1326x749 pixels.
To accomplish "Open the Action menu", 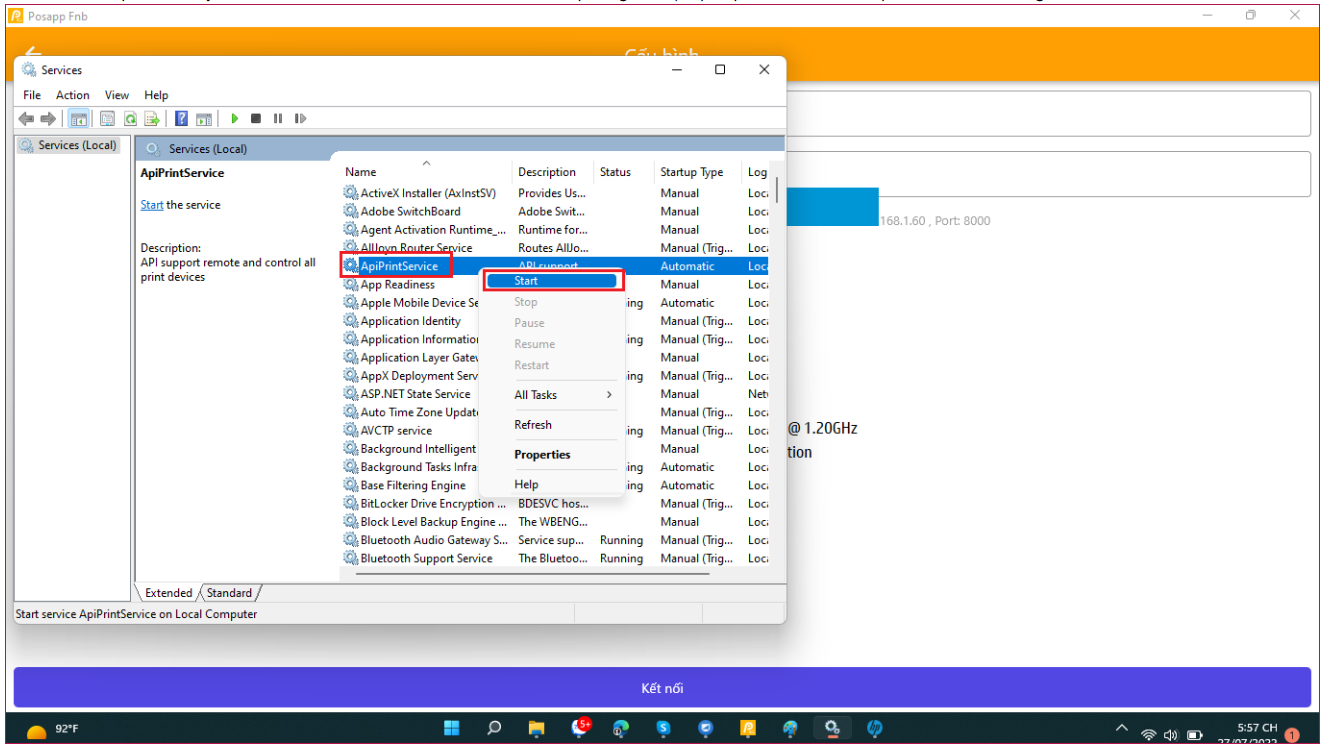I will tap(72, 95).
